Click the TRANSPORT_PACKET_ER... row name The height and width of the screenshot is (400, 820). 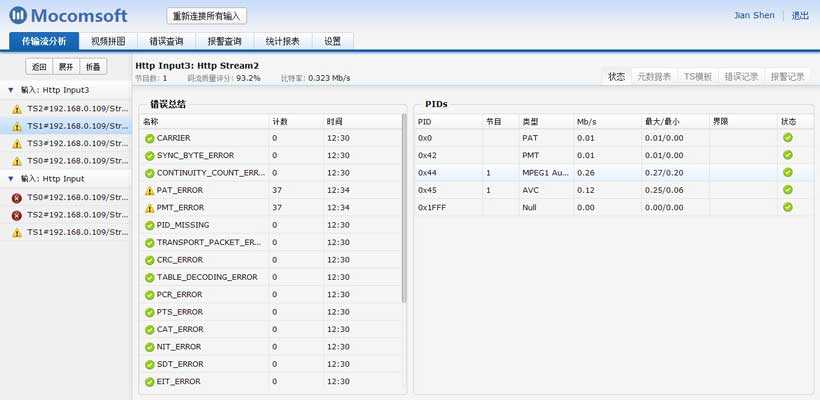(x=209, y=243)
